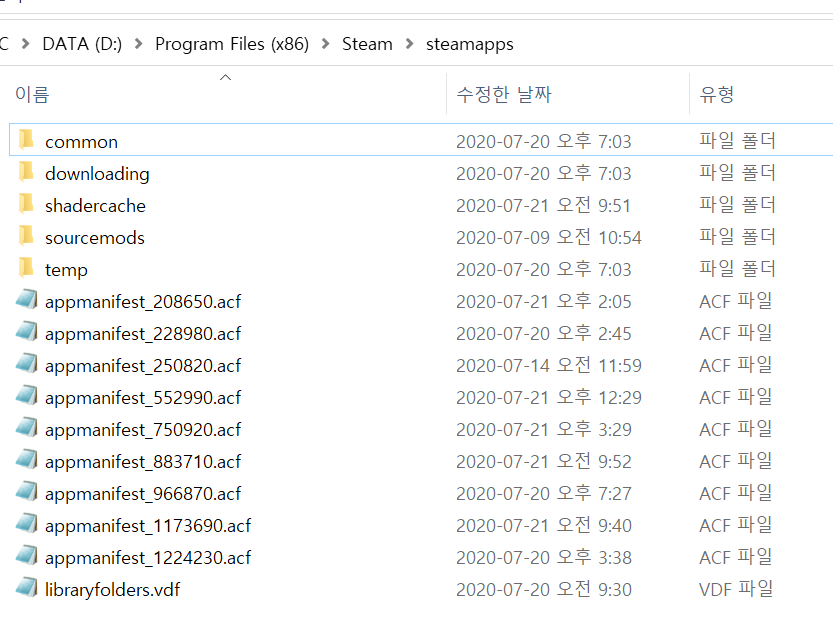
Task: Click the icon of appmanifest_1224230.acf
Action: pos(27,556)
